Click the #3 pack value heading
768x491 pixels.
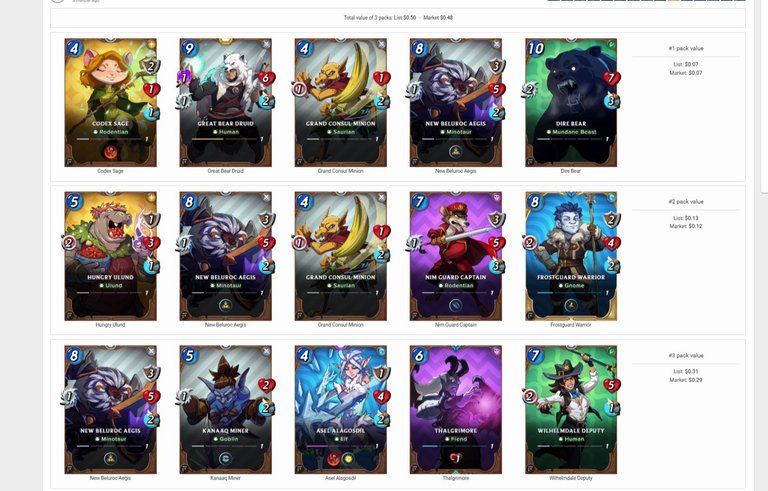pyautogui.click(x=686, y=355)
